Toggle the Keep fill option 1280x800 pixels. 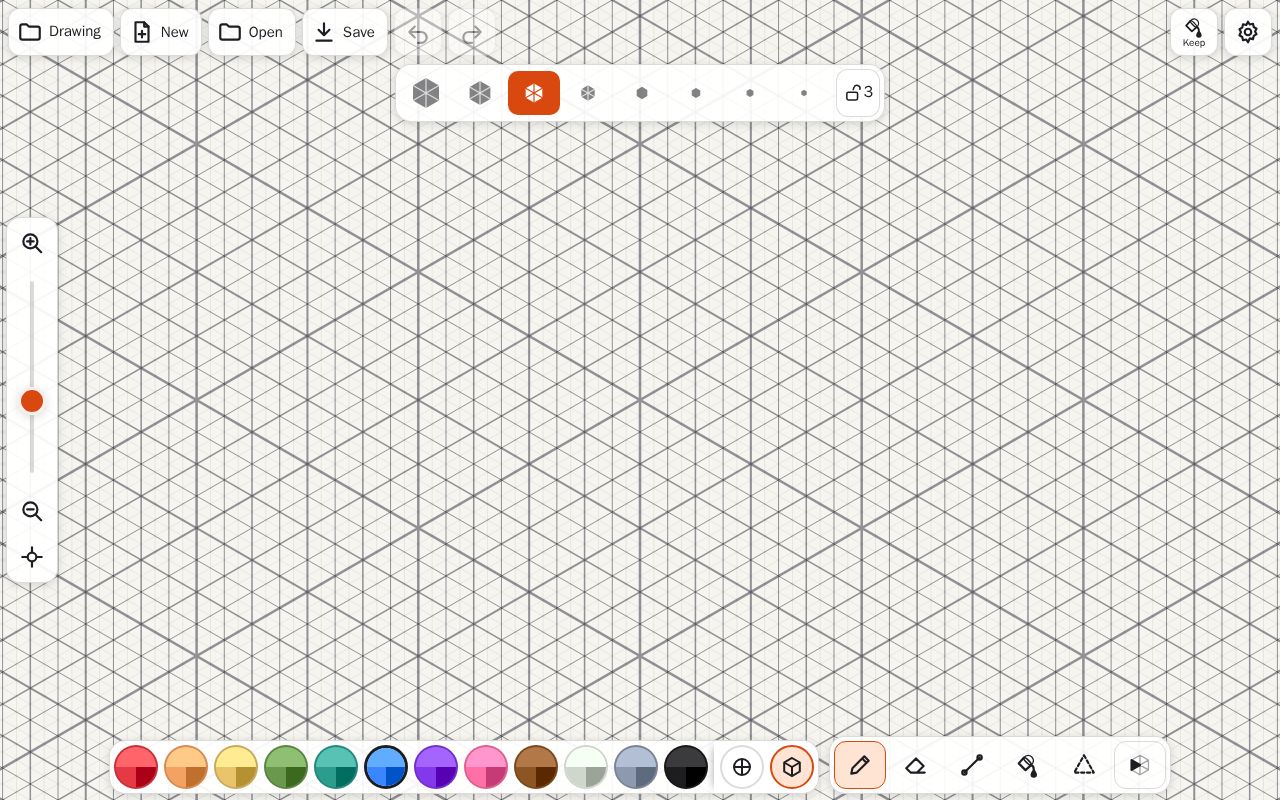(x=1194, y=32)
